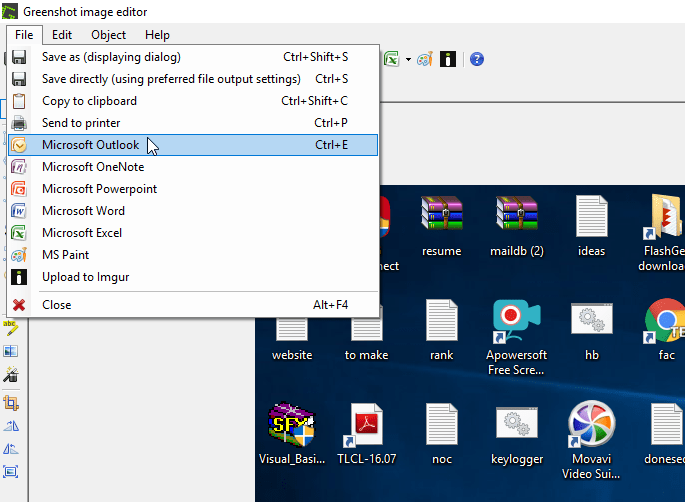The image size is (685, 502).
Task: Select the crop tool
Action: [10, 403]
